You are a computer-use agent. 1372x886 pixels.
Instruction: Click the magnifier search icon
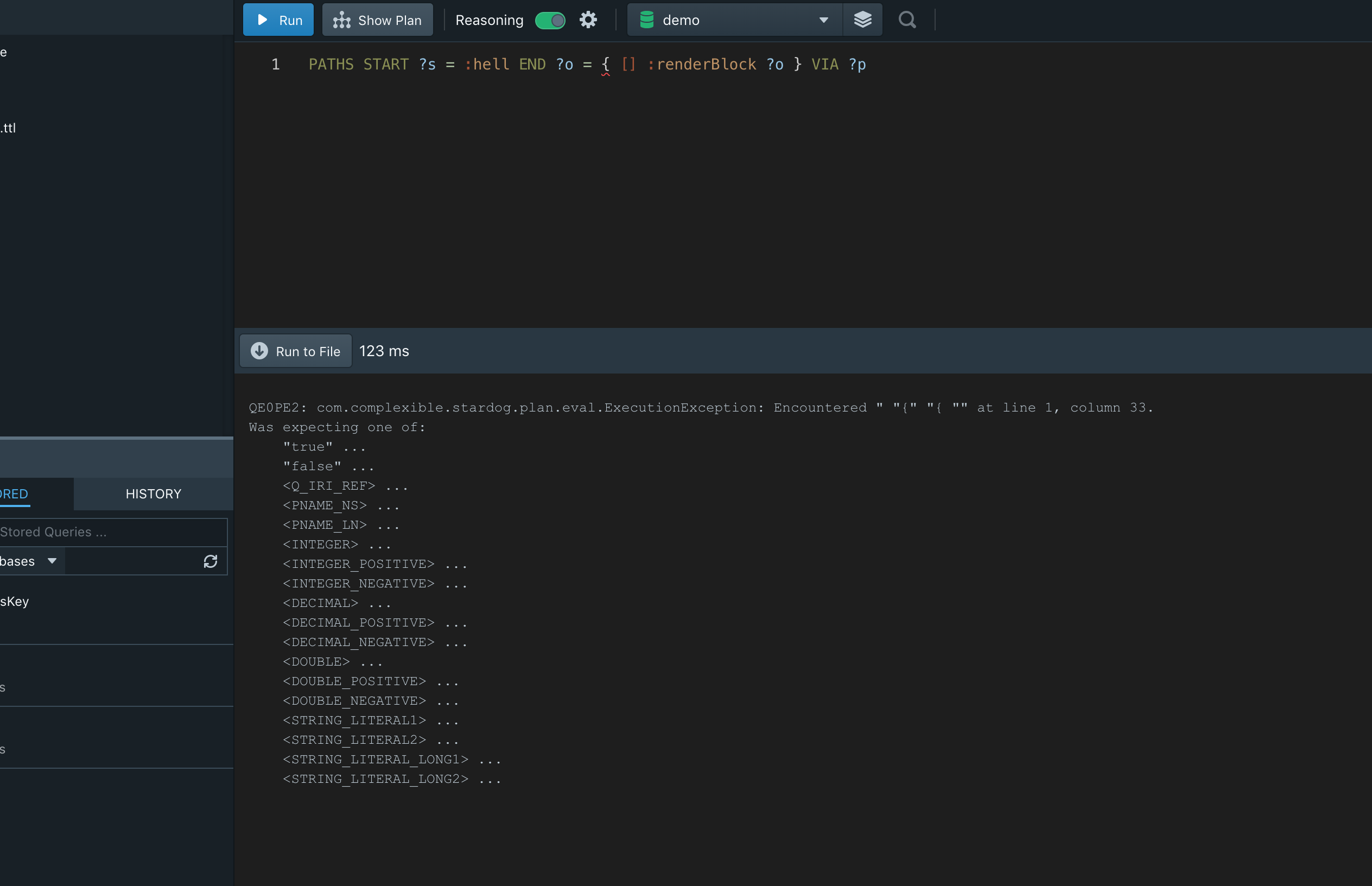(x=907, y=20)
